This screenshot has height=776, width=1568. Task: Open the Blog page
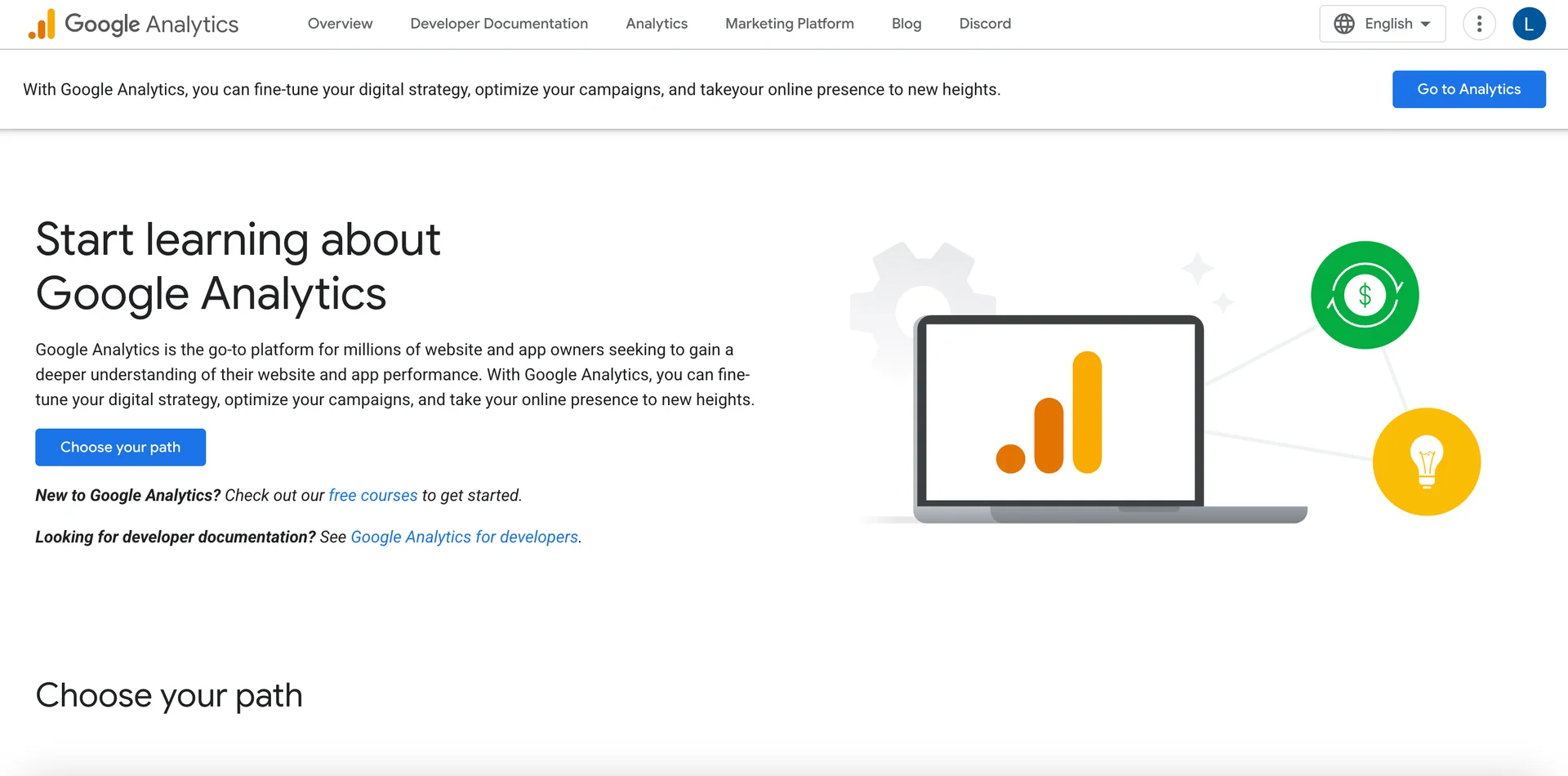tap(906, 24)
